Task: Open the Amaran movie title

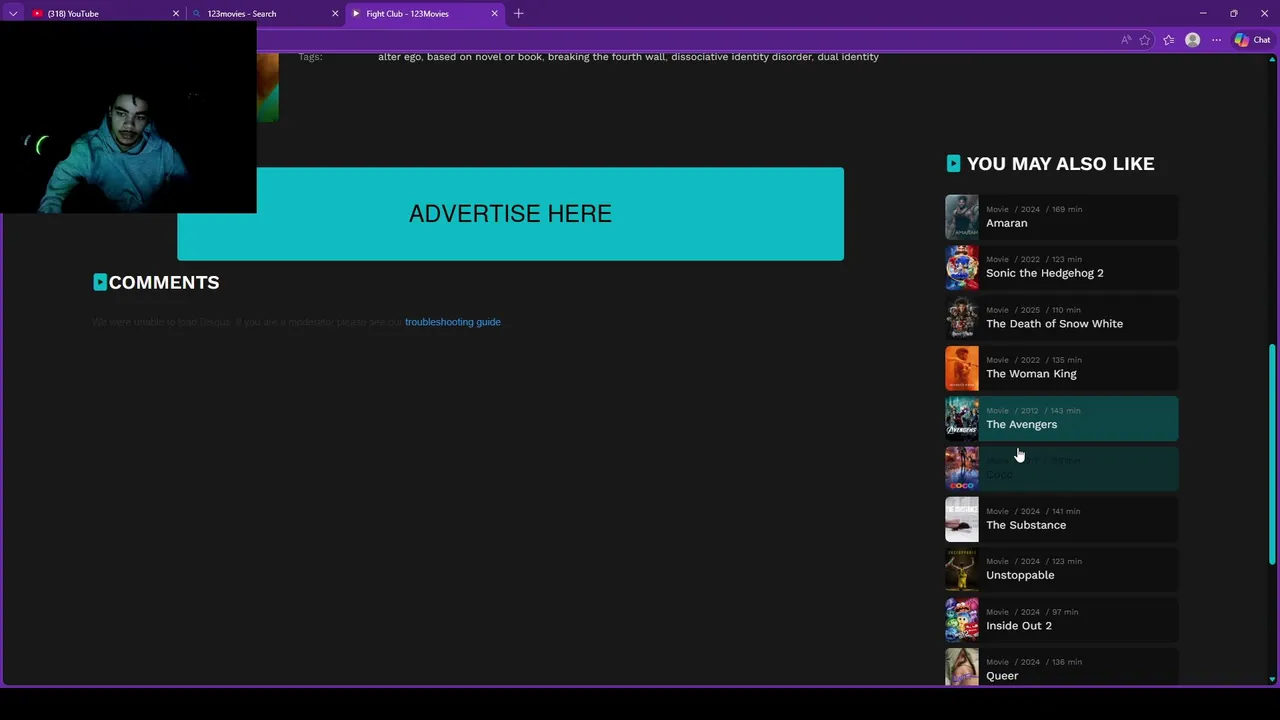Action: tap(1006, 223)
